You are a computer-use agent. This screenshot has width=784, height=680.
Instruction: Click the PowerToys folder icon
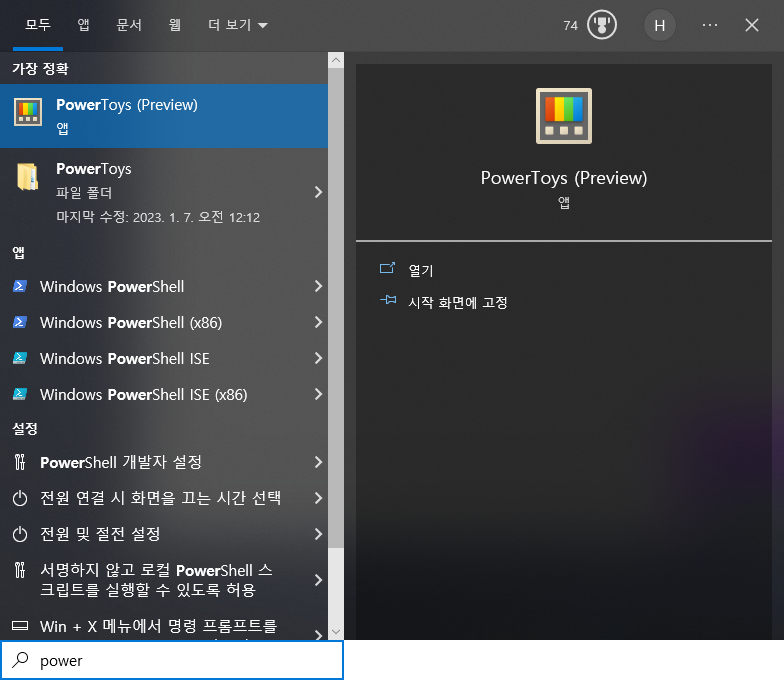click(28, 176)
